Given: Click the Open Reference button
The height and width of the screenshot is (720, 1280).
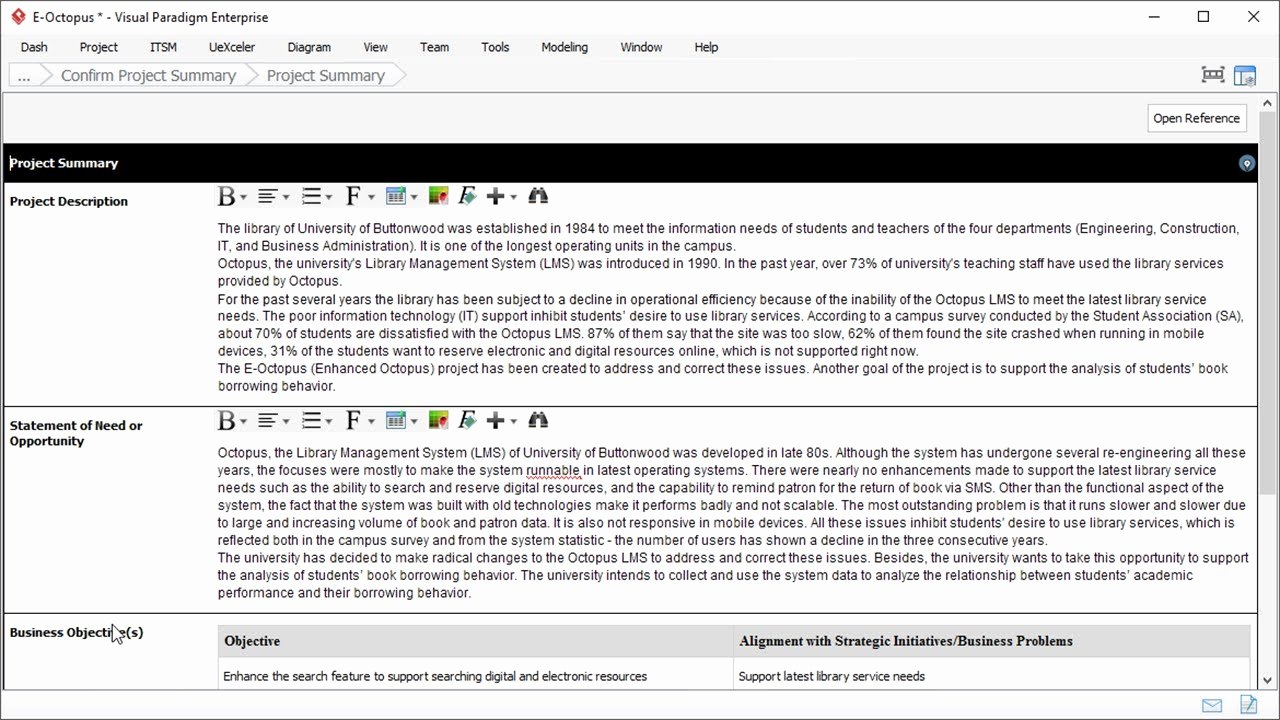Looking at the screenshot, I should pyautogui.click(x=1197, y=118).
